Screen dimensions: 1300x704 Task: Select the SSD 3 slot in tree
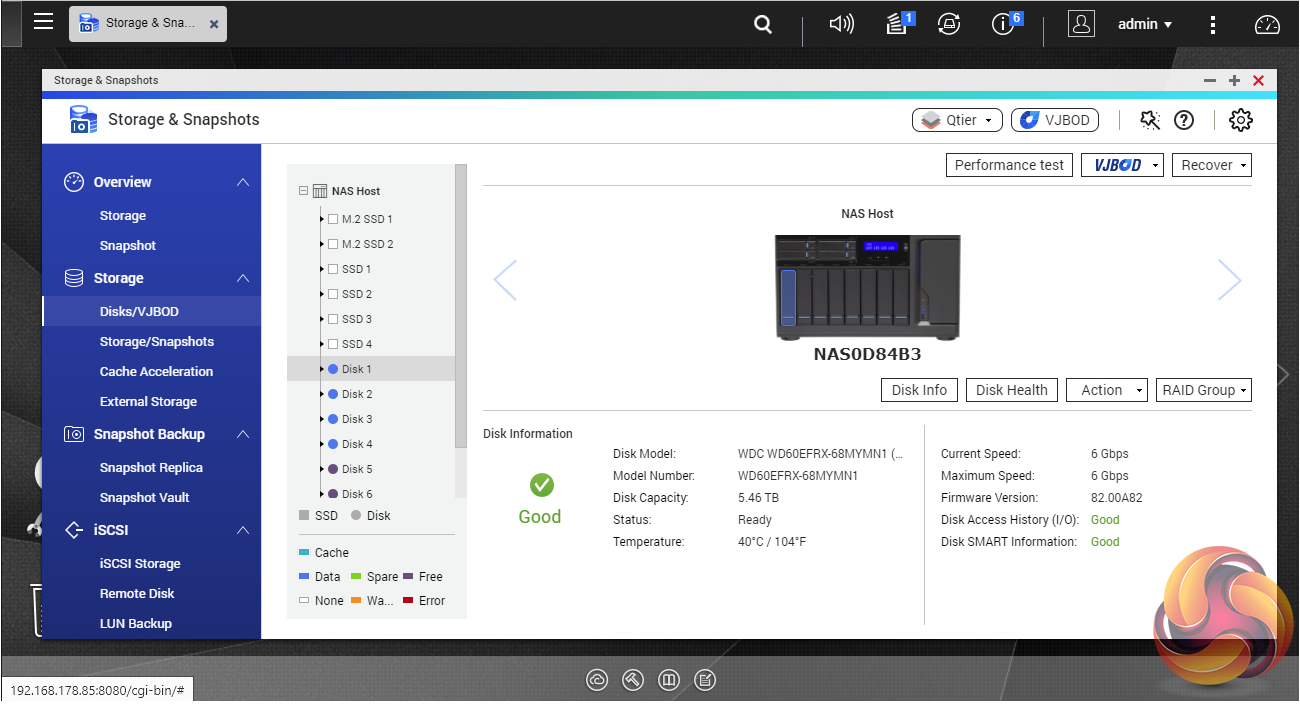tap(356, 319)
